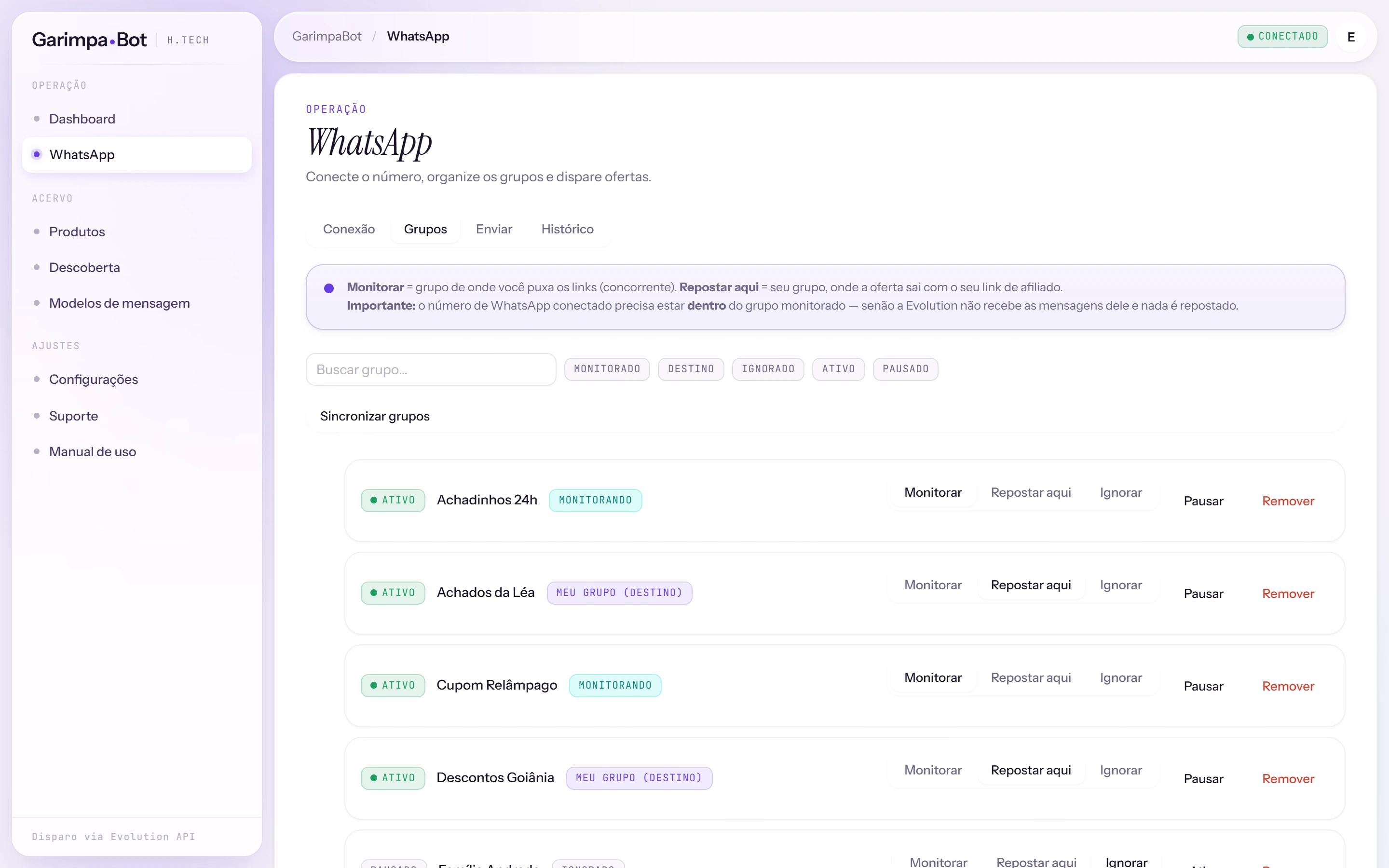
Task: Click the "H.TECH" label beside the logo
Action: [x=188, y=40]
